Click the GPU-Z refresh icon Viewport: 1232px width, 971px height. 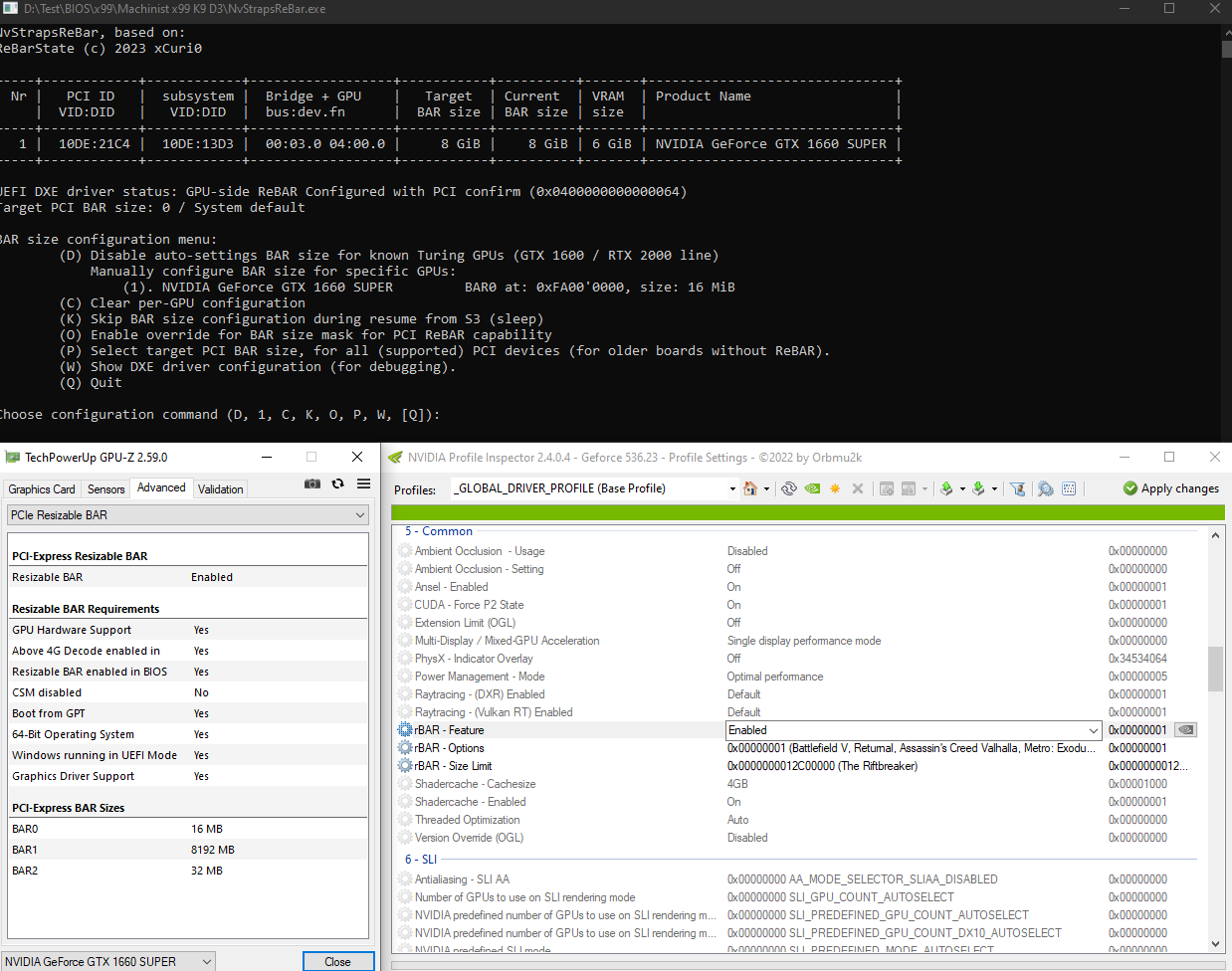coord(338,484)
